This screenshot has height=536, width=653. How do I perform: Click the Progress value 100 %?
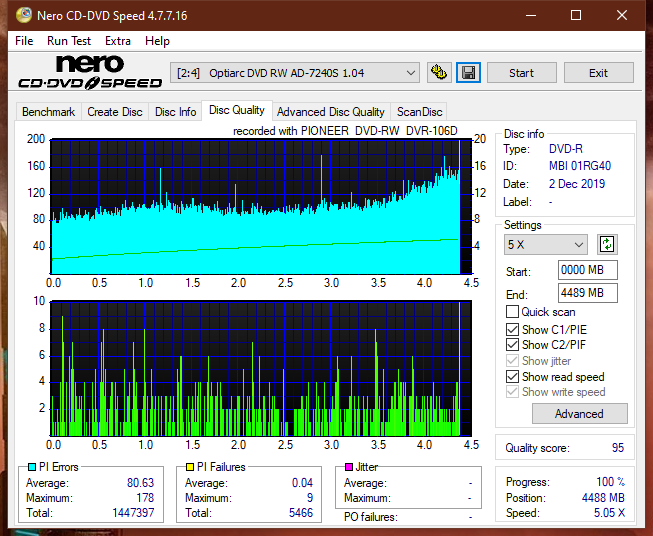click(611, 482)
